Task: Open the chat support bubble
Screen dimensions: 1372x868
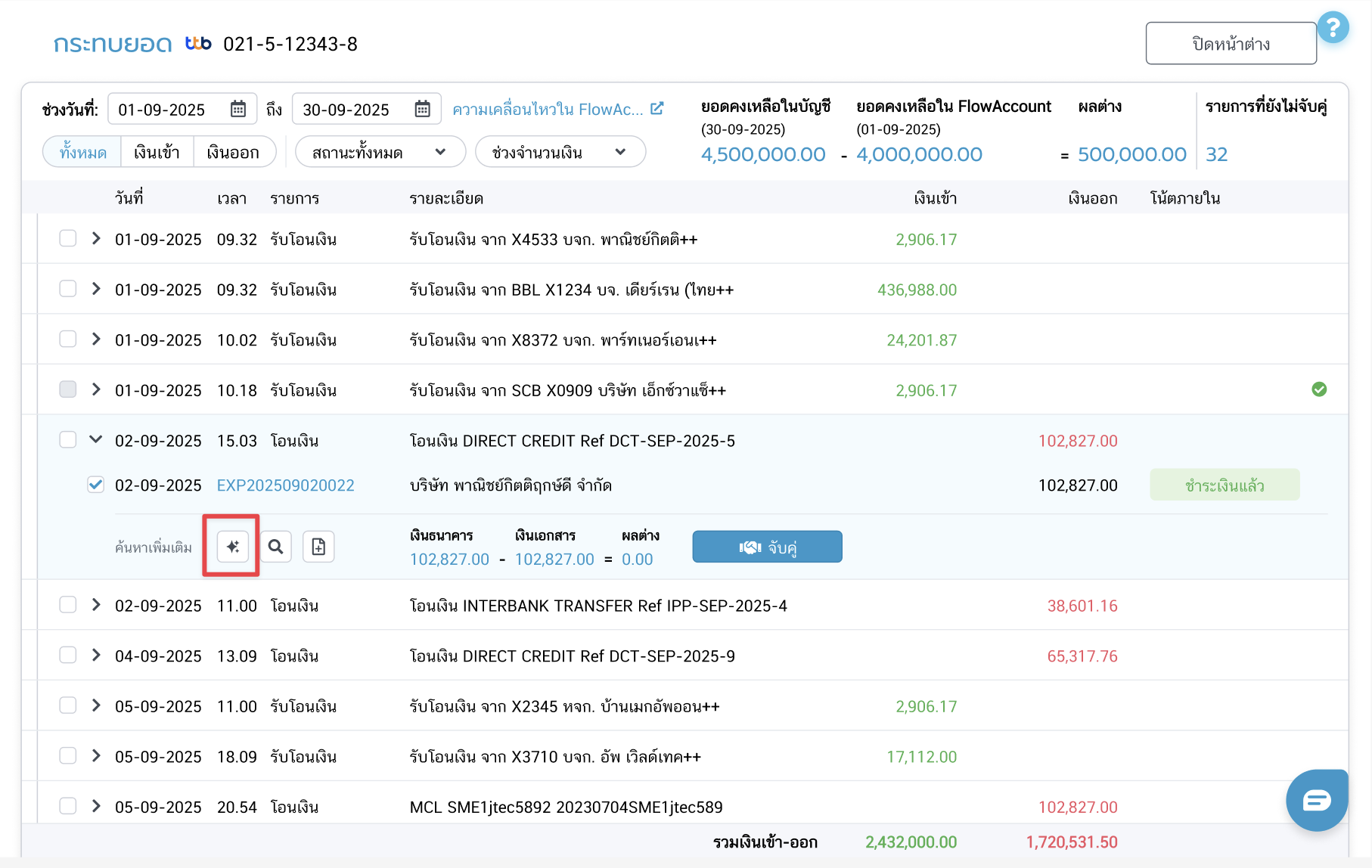Action: pyautogui.click(x=1316, y=800)
